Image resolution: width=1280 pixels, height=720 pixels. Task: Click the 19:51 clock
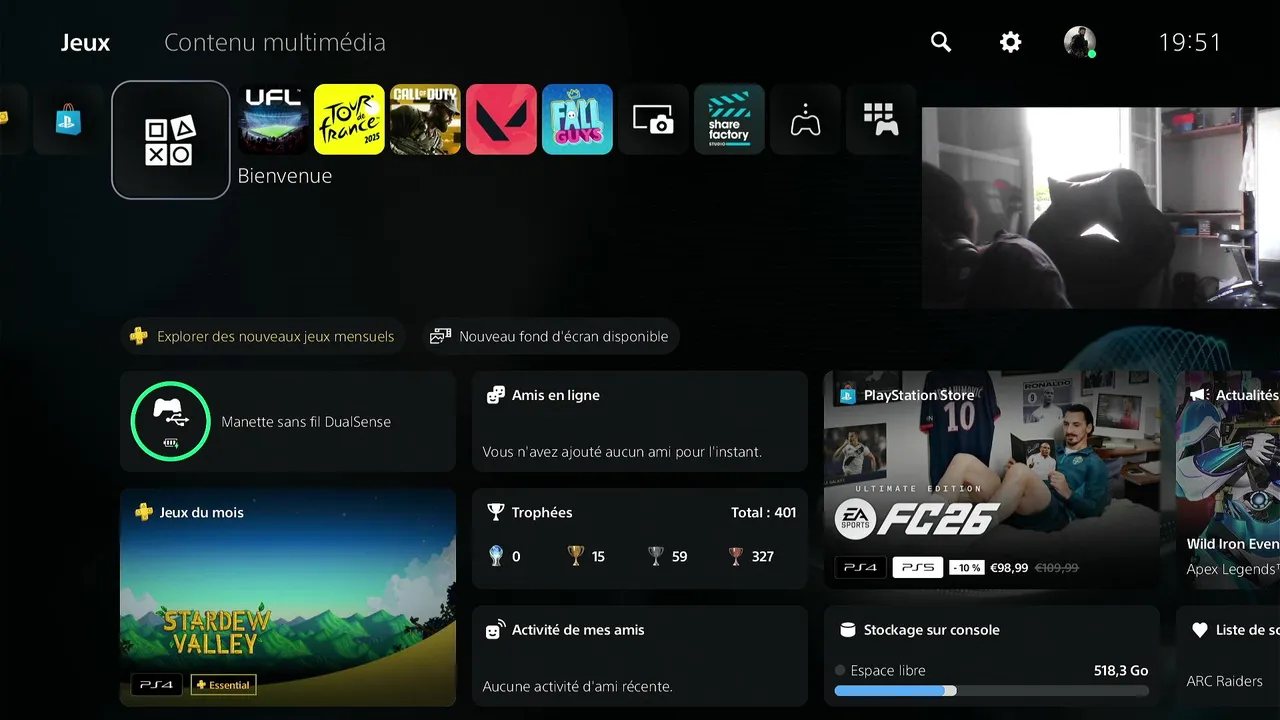tap(1190, 42)
